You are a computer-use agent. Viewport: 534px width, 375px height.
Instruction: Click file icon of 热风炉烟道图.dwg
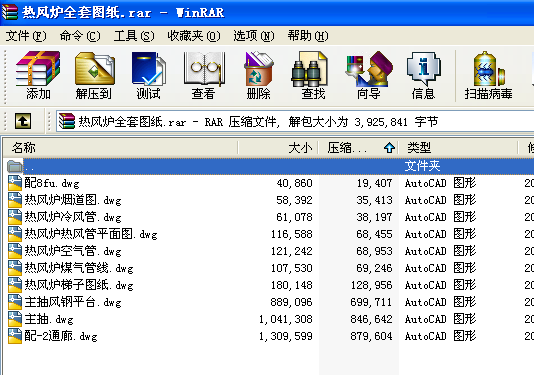(15, 200)
